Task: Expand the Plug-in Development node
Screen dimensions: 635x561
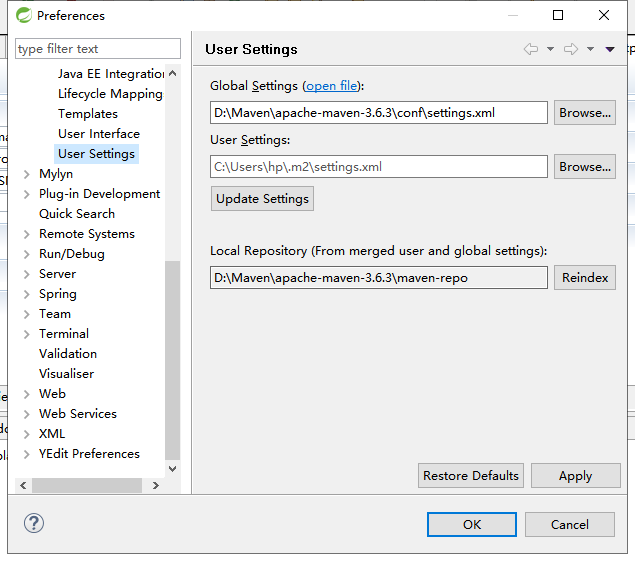Action: [x=27, y=194]
